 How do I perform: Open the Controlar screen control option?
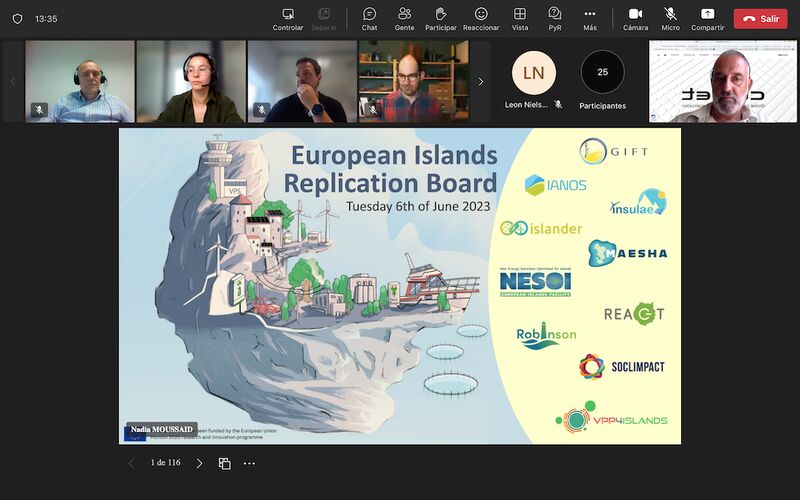click(288, 19)
